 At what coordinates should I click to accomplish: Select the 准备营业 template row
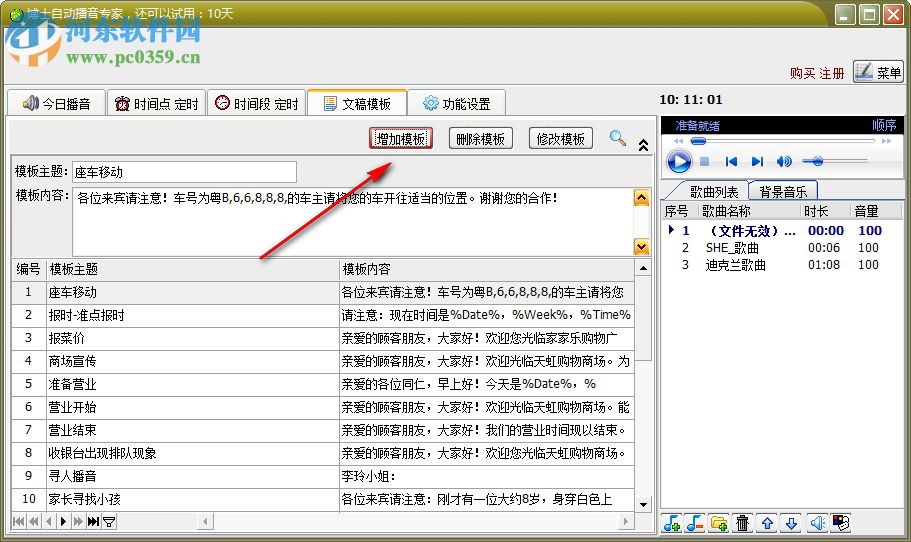pyautogui.click(x=323, y=384)
